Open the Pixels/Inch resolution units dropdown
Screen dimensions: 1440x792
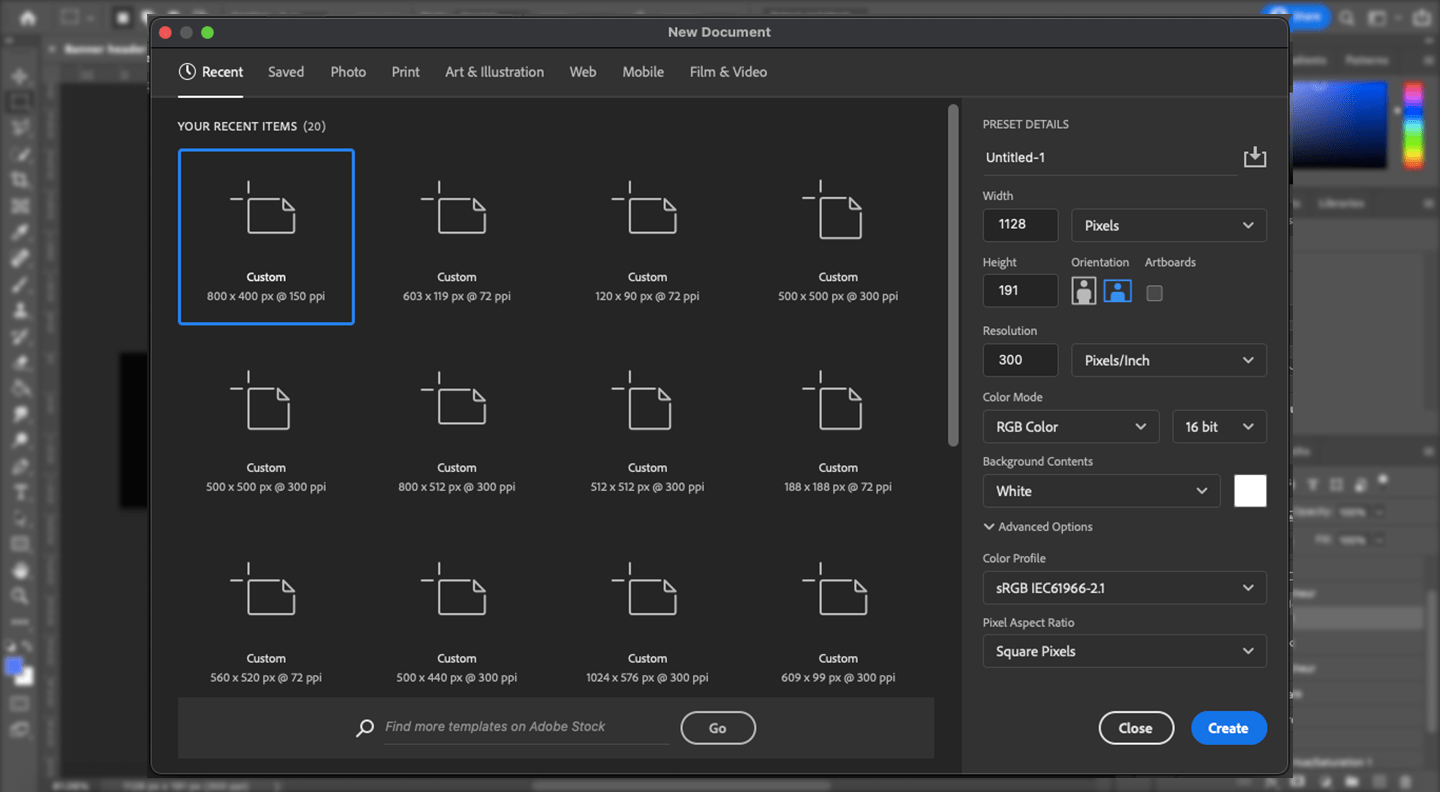point(1169,360)
